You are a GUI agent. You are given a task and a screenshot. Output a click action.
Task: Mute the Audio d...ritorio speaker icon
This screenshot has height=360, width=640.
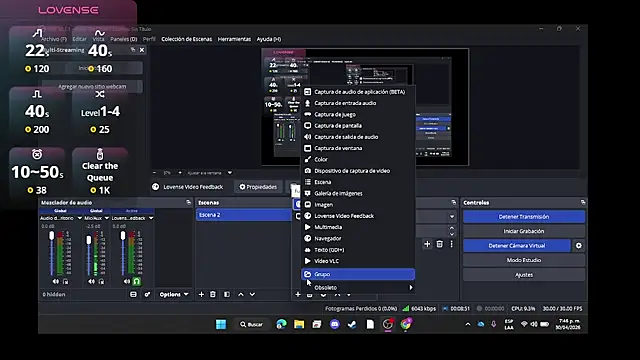[56, 282]
